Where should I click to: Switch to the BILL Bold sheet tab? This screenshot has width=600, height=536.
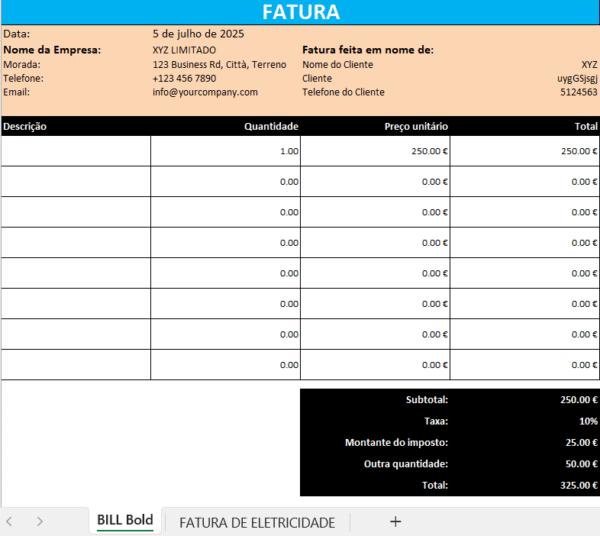point(125,520)
